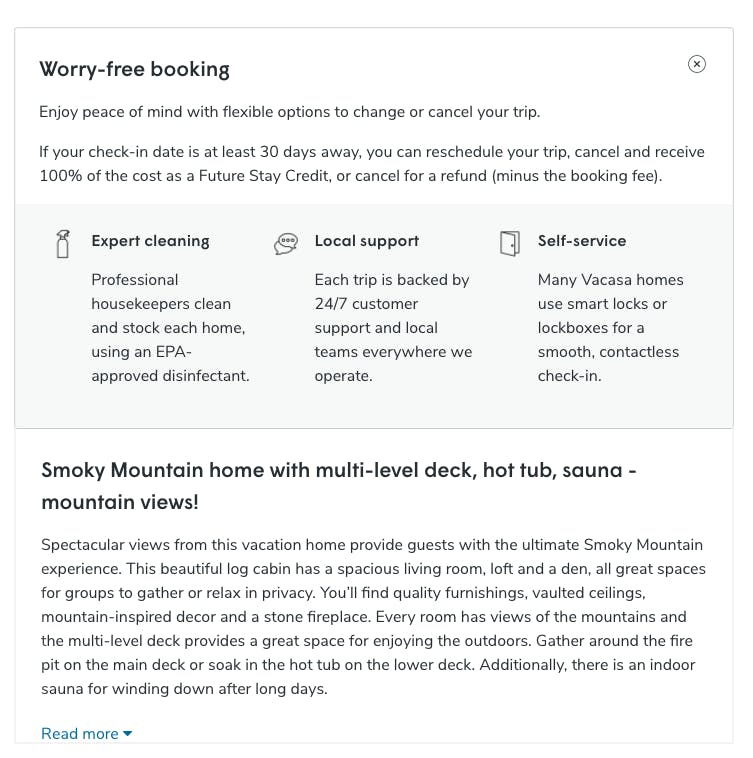
Task: Click the door self-service icon
Action: pyautogui.click(x=509, y=243)
